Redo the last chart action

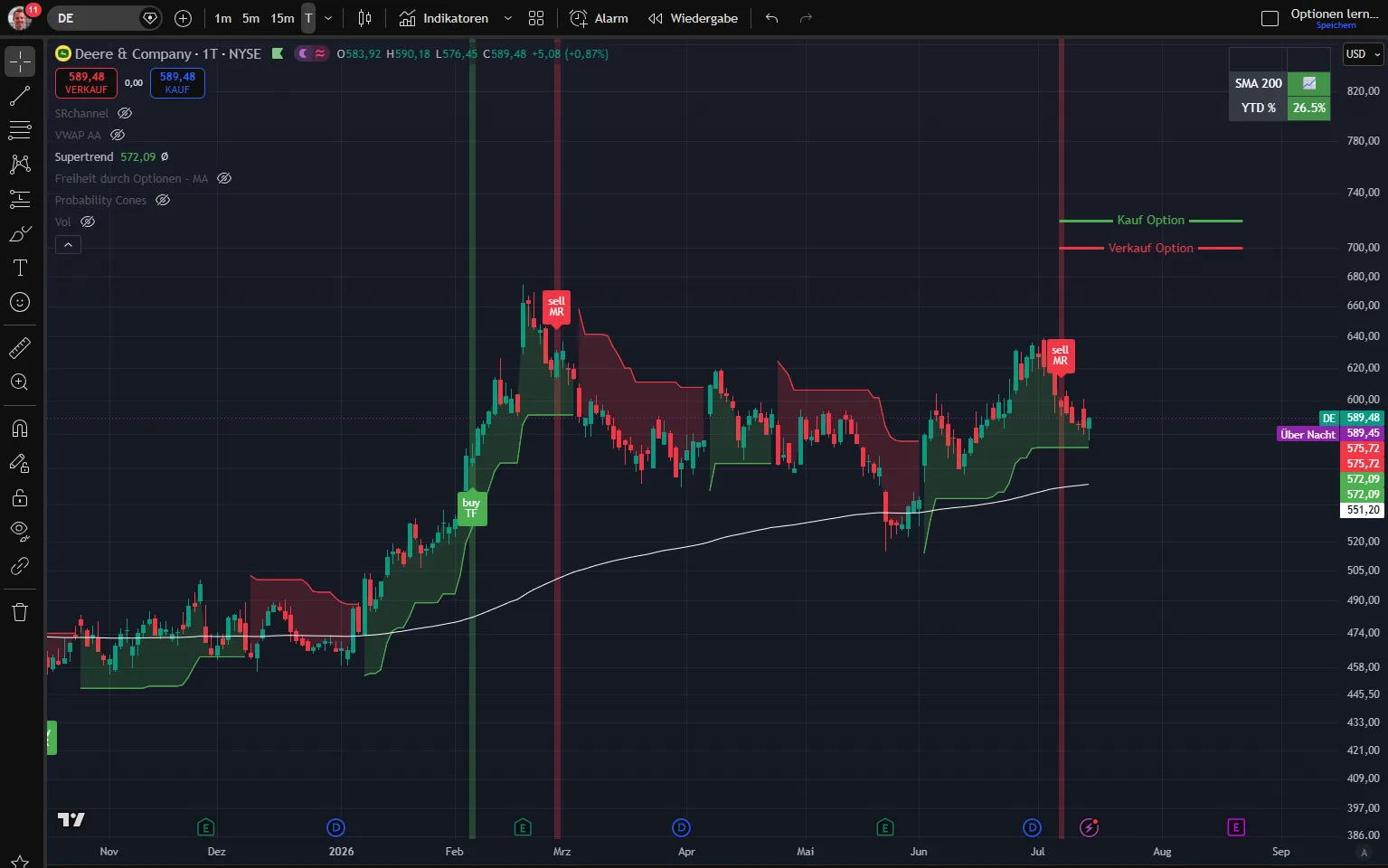click(x=806, y=18)
